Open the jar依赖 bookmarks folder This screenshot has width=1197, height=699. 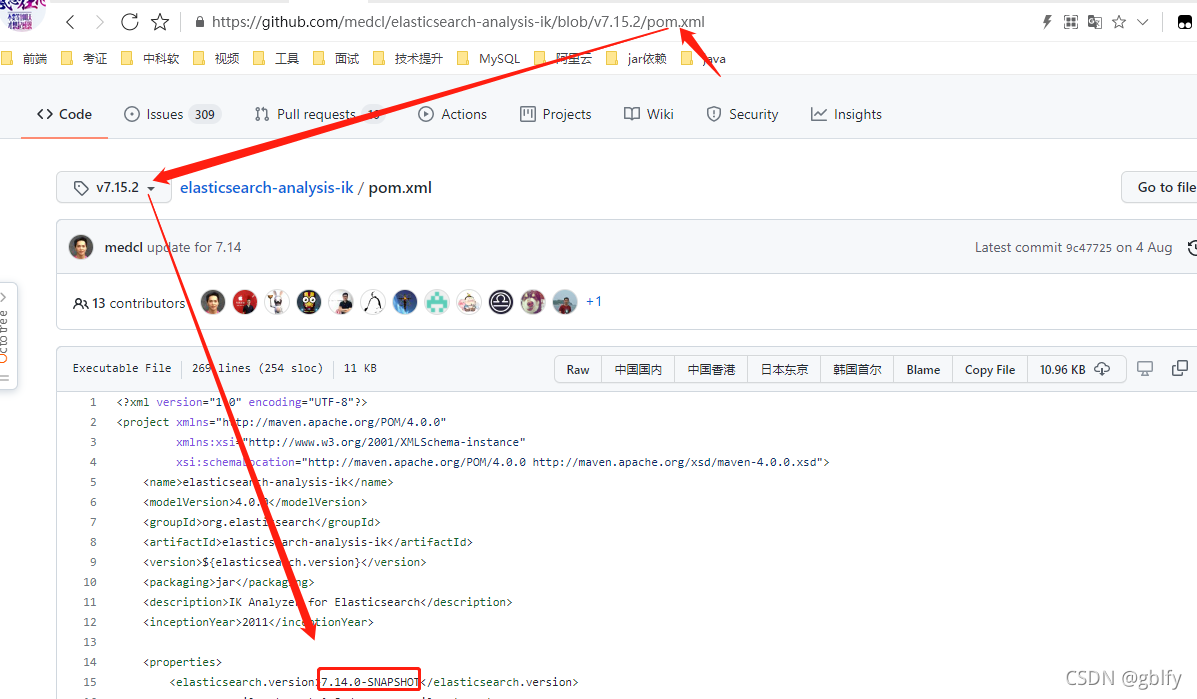[x=637, y=59]
